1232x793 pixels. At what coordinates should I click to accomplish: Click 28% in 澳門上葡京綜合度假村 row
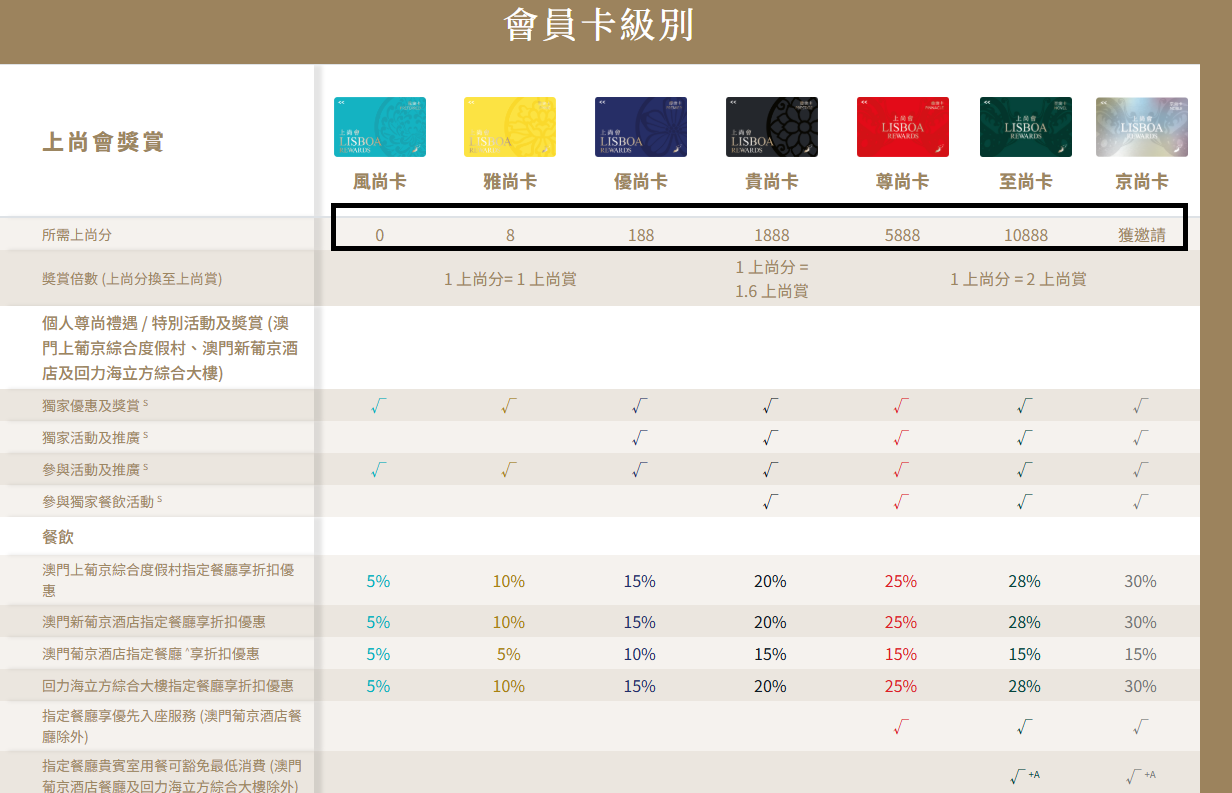pos(1024,581)
